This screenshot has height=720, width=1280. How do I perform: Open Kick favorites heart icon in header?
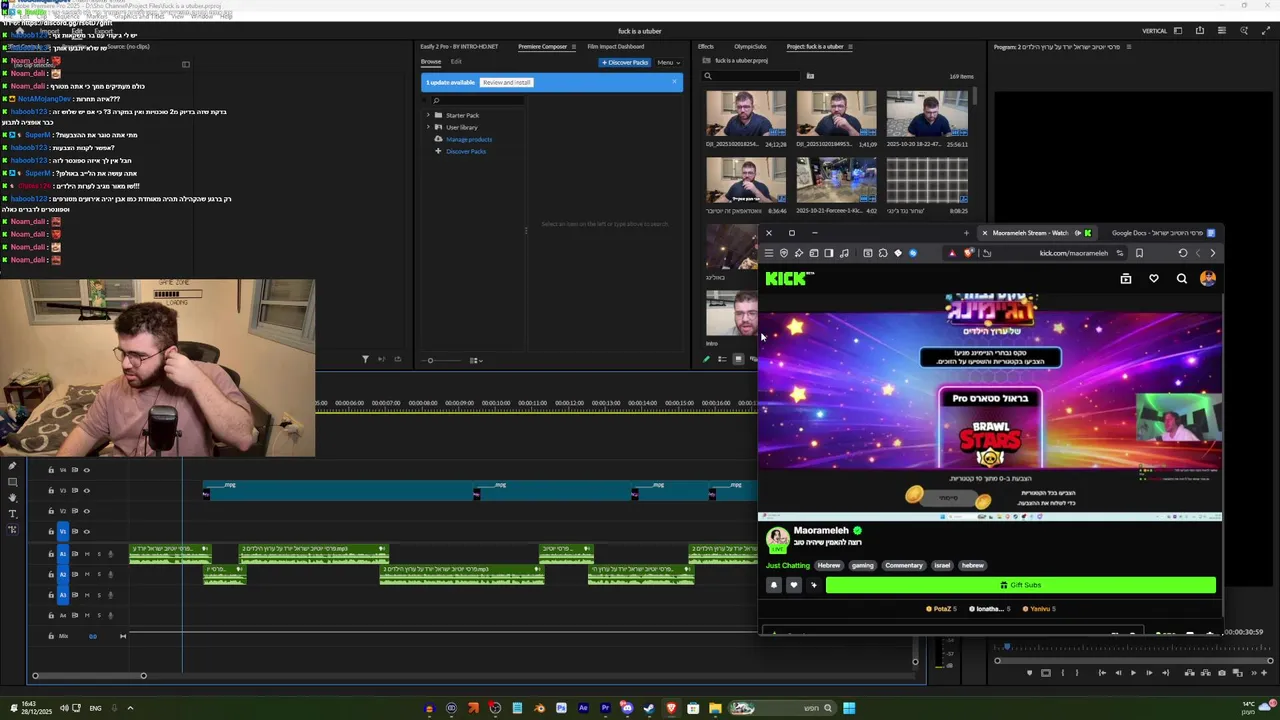(1154, 279)
